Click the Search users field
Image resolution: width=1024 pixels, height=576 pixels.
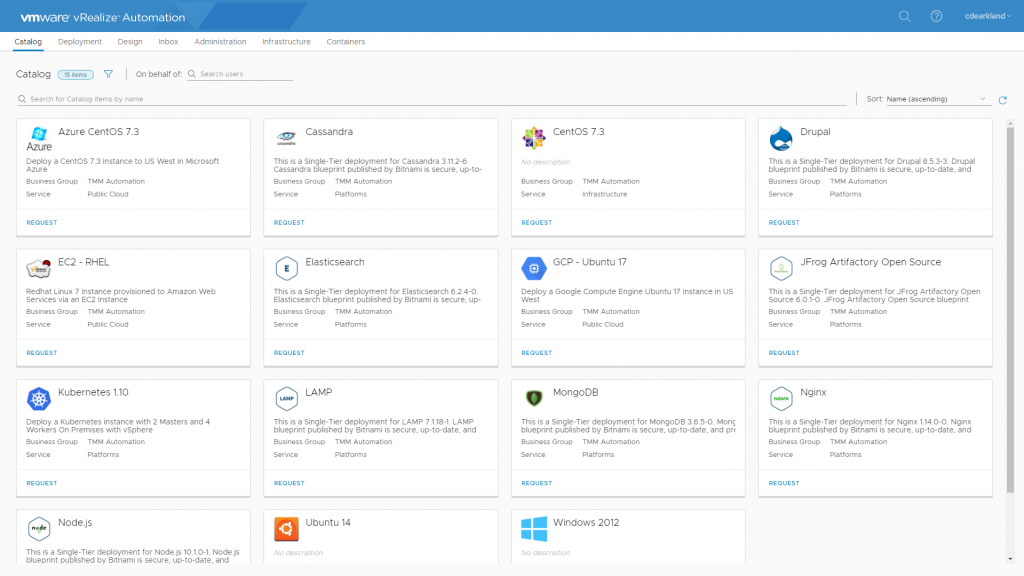[240, 74]
